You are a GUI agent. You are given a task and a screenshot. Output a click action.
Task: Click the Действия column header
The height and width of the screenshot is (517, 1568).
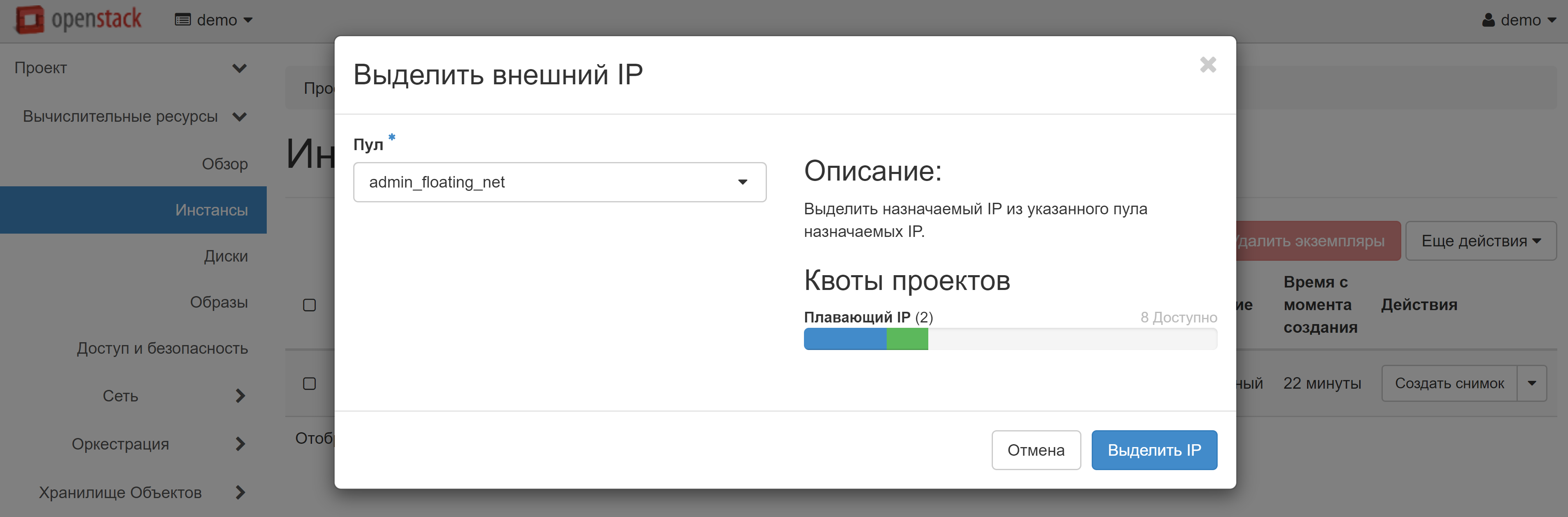tap(1419, 305)
